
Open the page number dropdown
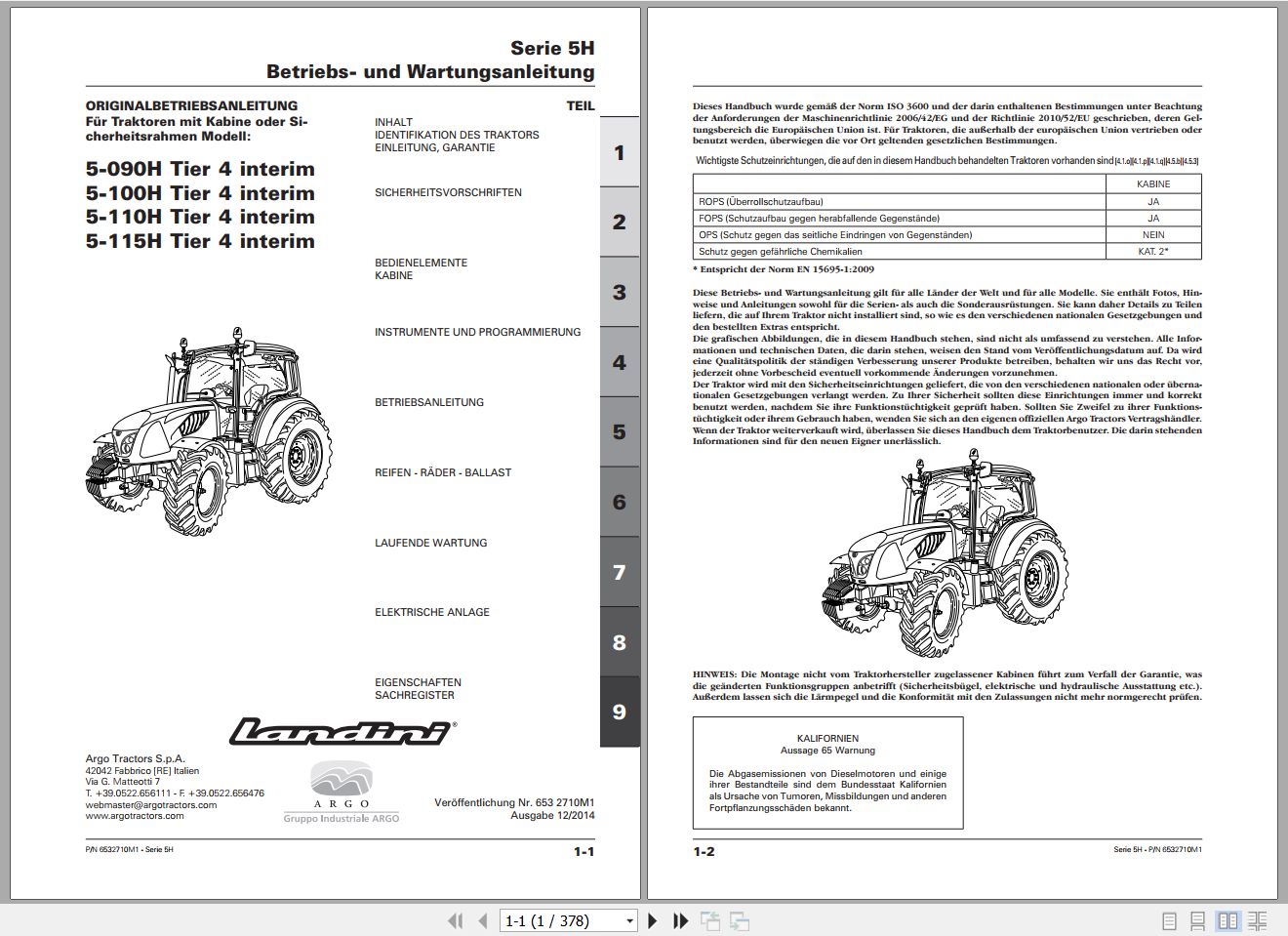[629, 921]
